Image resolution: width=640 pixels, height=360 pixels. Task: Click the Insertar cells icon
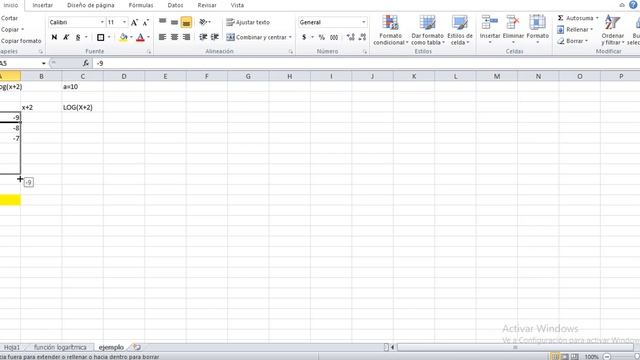489,22
